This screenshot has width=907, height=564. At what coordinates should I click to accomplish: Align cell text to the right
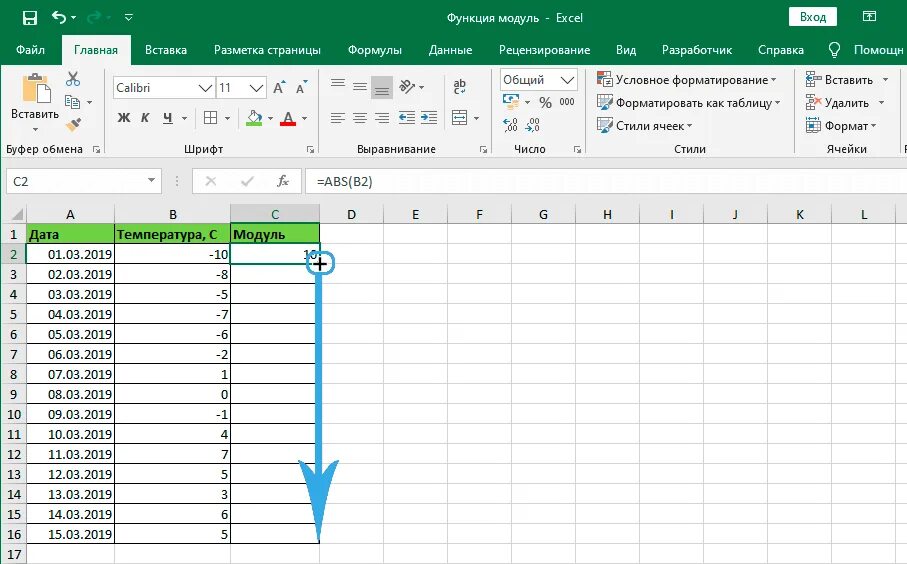(382, 118)
